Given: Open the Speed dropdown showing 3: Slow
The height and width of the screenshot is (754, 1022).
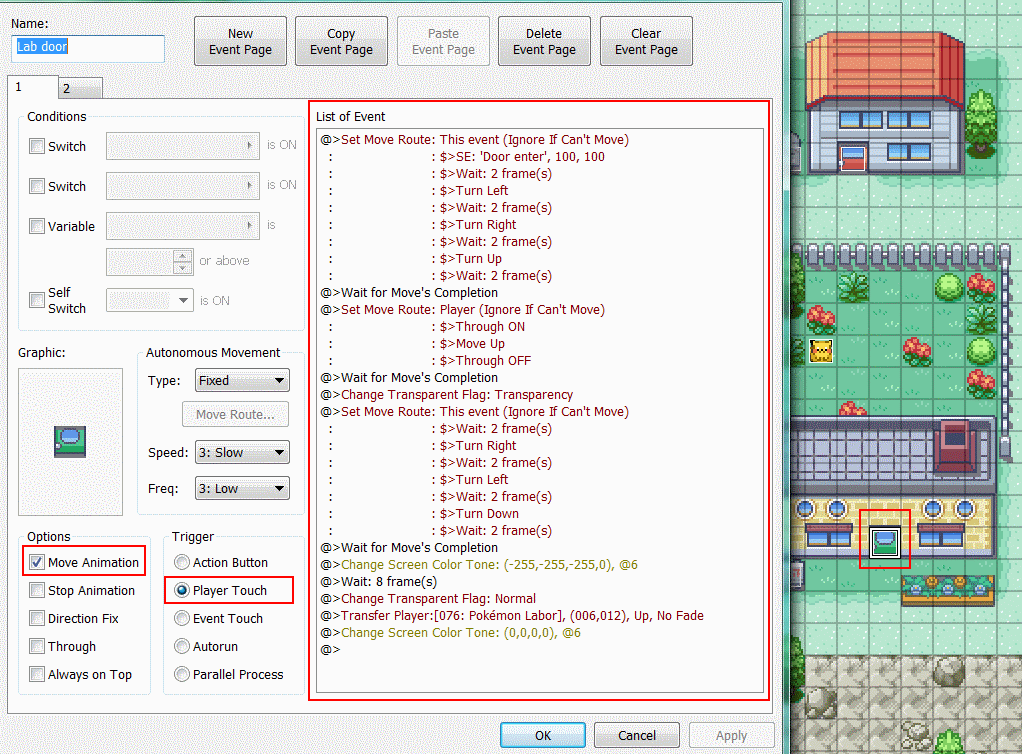Looking at the screenshot, I should (x=242, y=452).
